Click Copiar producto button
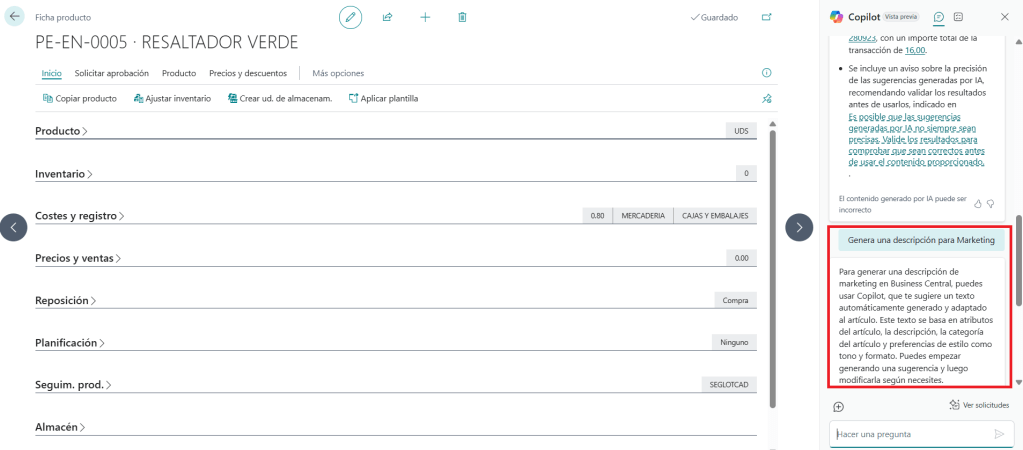 (80, 99)
